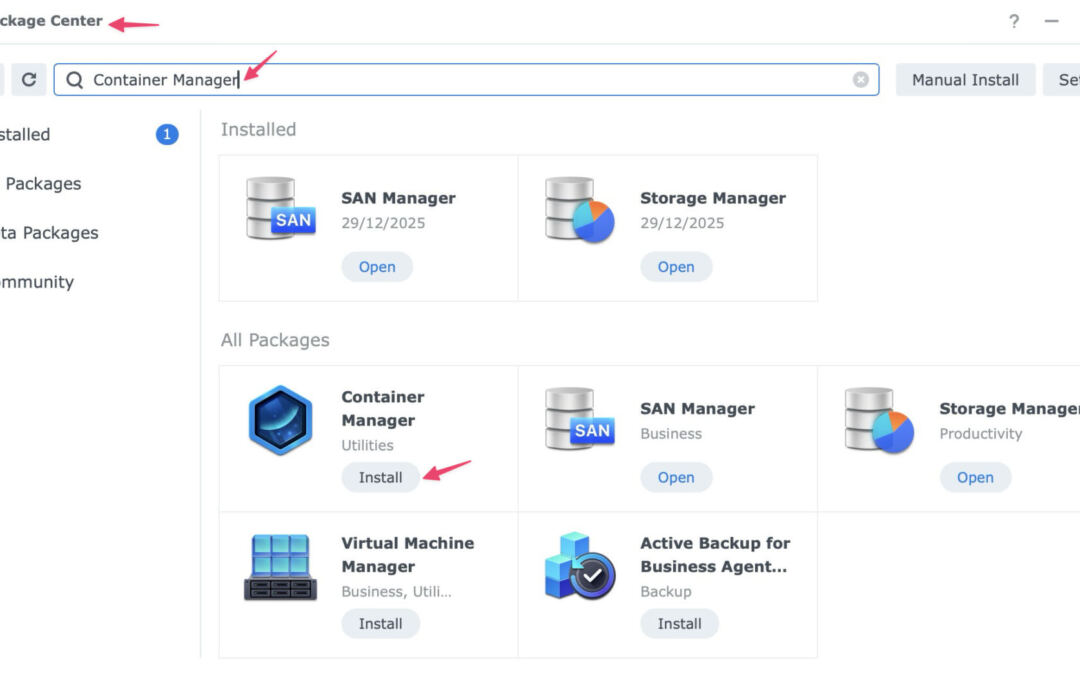Click the Virtual Machine Manager icon
Viewport: 1080px width, 675px height.
pos(280,567)
